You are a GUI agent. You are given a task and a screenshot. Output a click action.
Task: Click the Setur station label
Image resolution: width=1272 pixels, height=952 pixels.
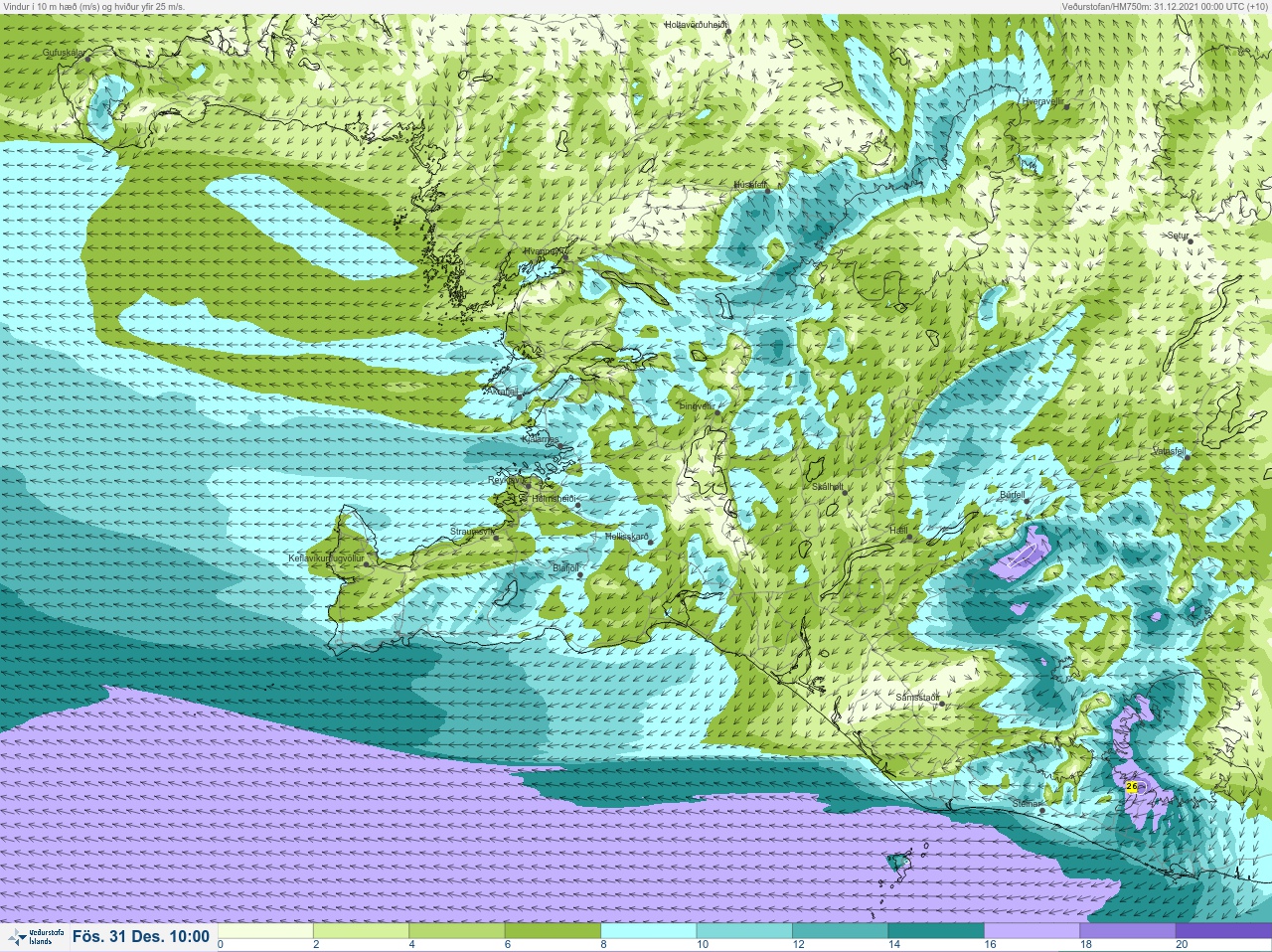pos(1178,236)
